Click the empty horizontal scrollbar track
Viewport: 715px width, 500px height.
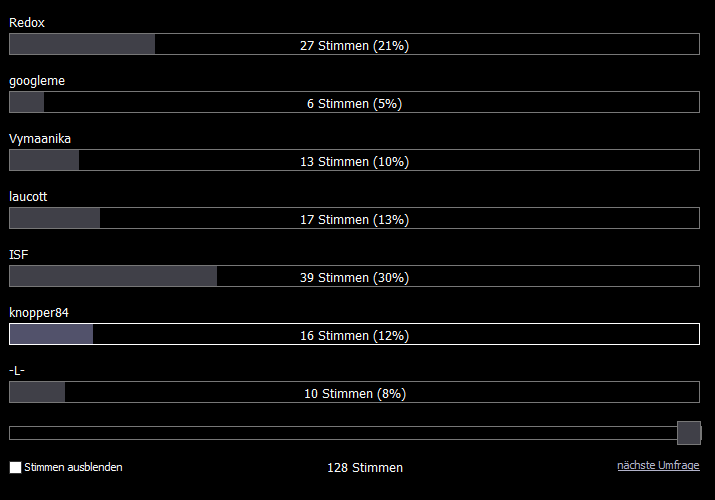343,433
